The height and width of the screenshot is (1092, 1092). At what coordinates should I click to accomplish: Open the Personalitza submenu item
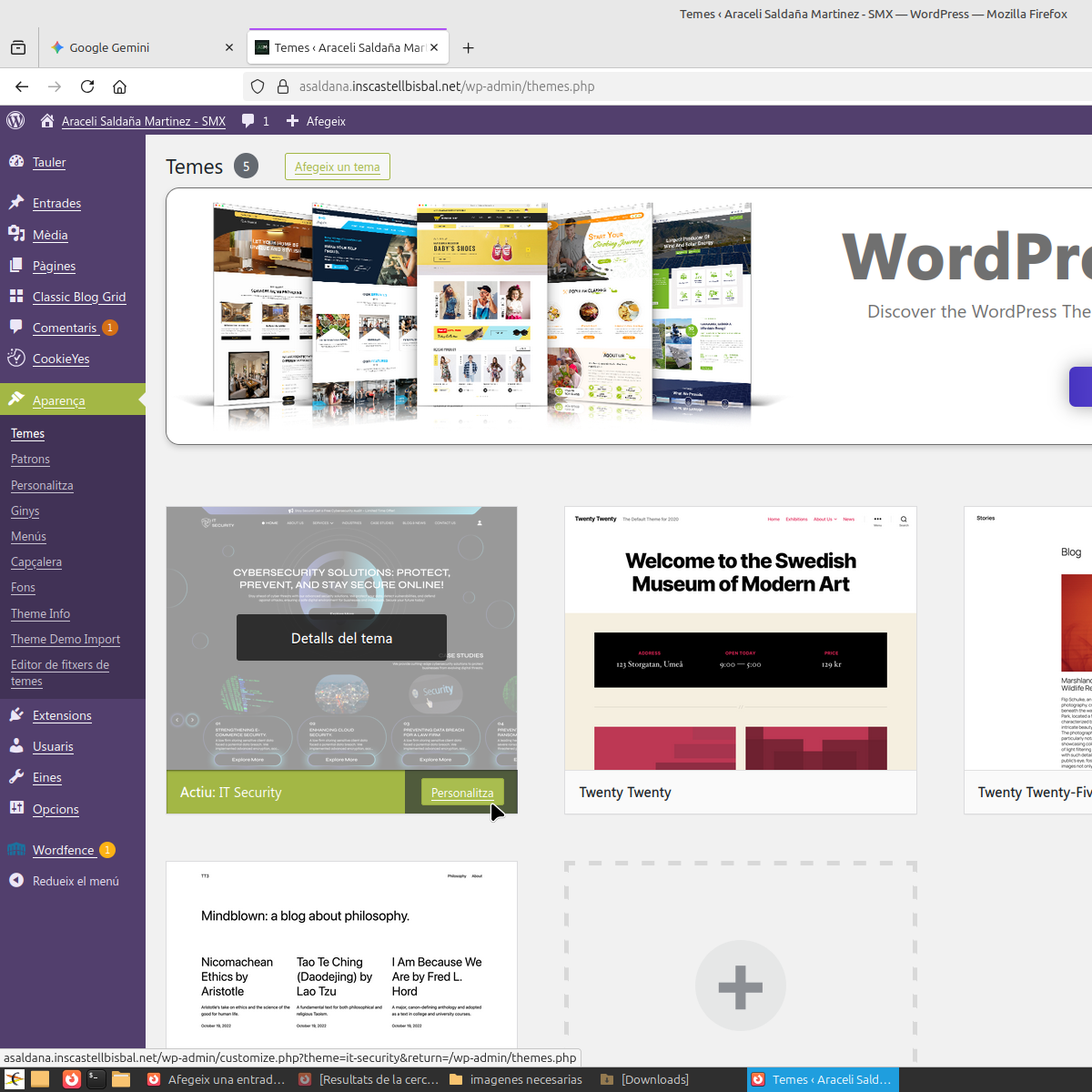[x=42, y=485]
